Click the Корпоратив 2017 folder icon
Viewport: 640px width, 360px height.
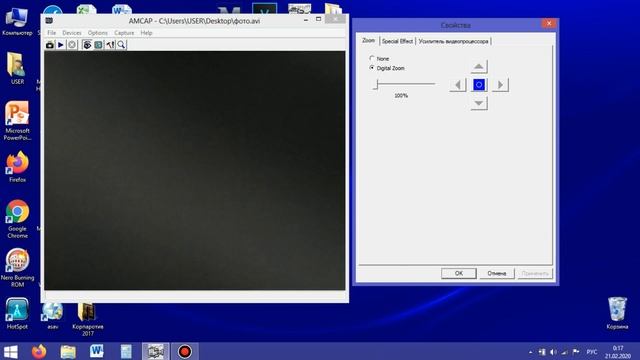87,319
